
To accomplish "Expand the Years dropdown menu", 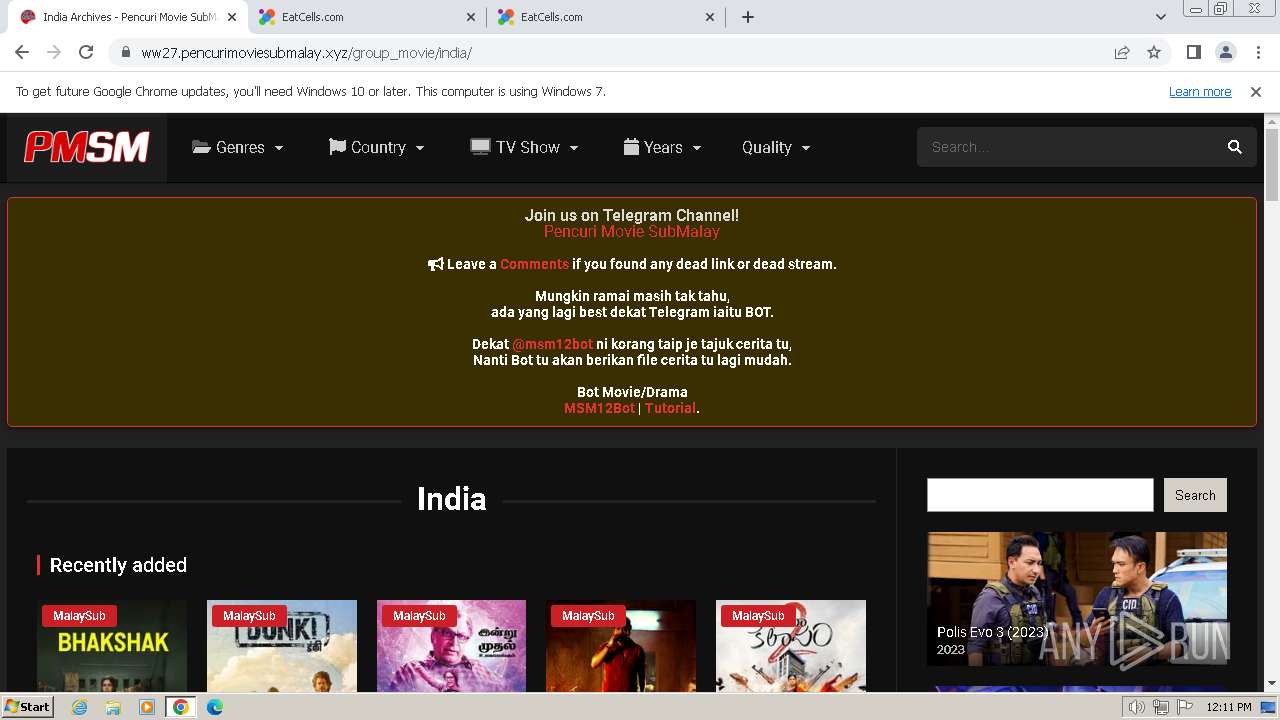I will [x=662, y=147].
